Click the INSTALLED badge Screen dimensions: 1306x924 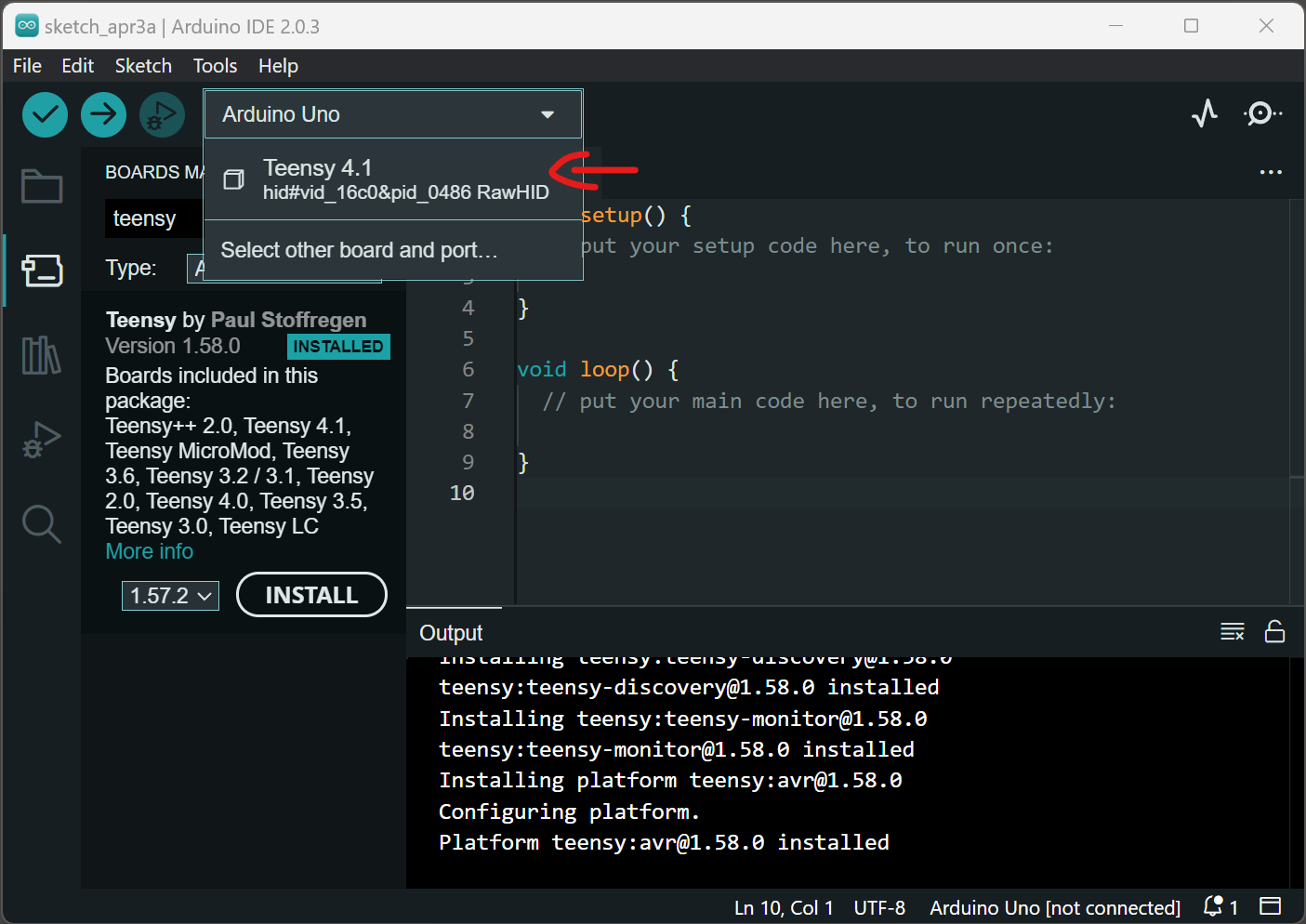(x=338, y=347)
